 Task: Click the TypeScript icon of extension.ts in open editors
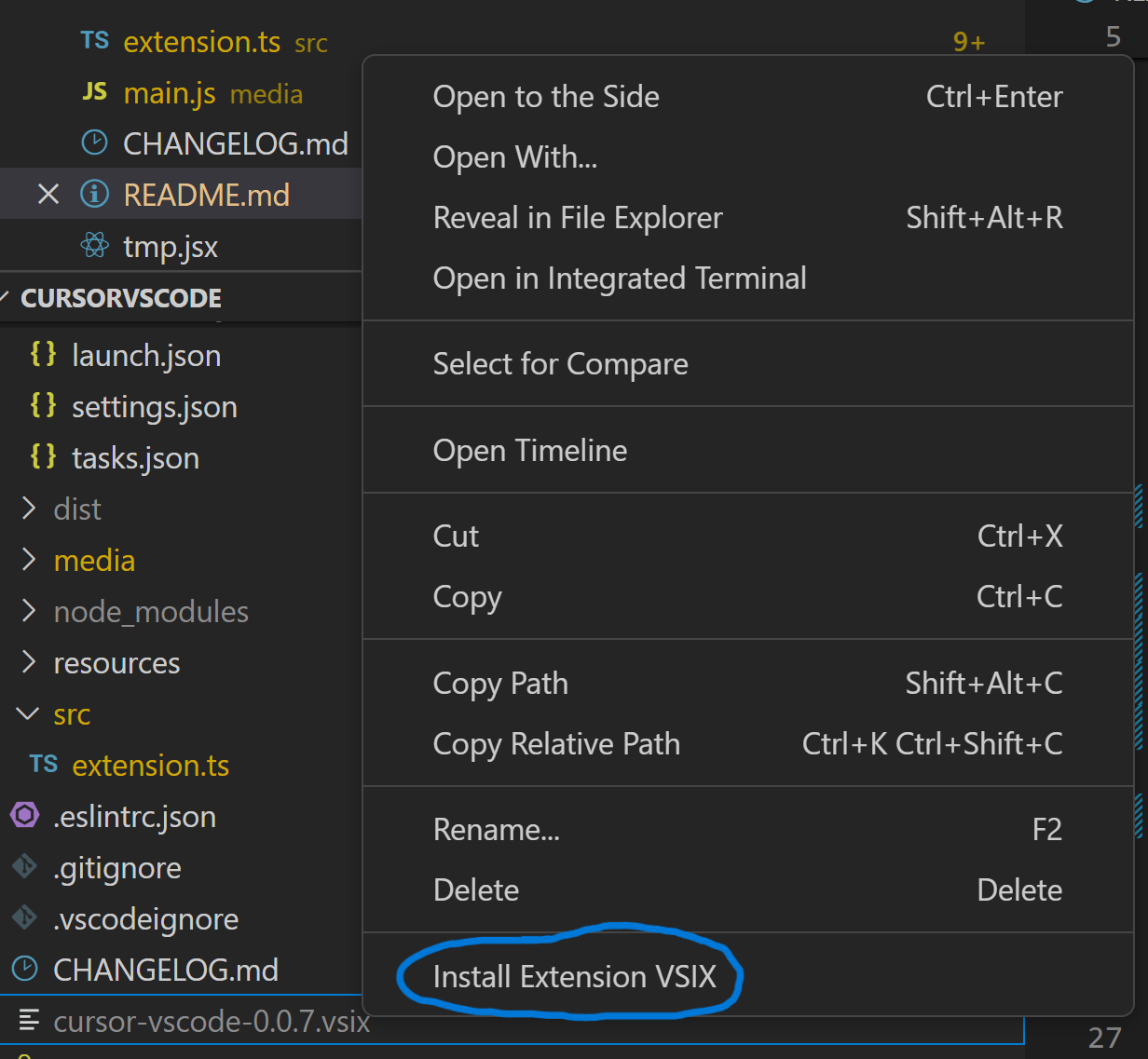[x=95, y=40]
